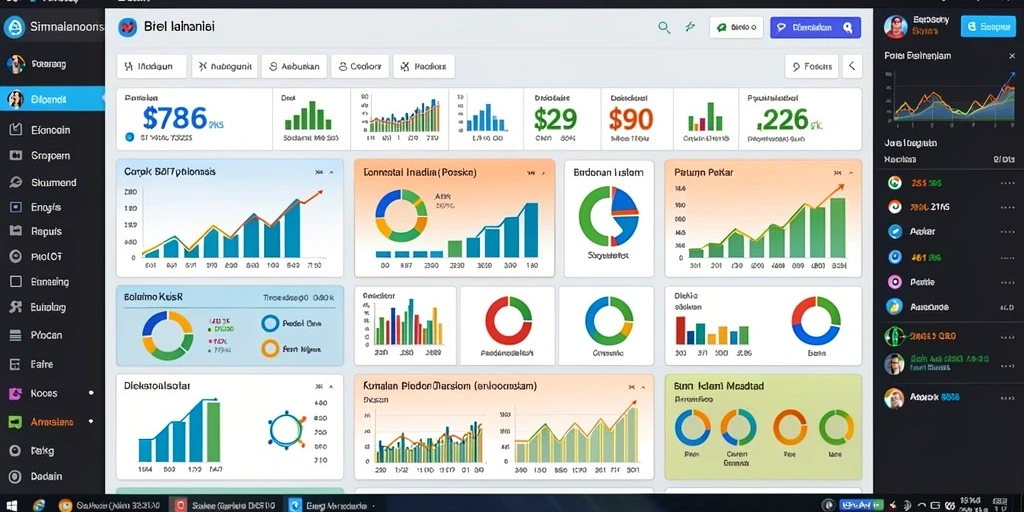Open the ellipsis menu on first right-panel row
This screenshot has height=512, width=1024.
pos(1007,184)
